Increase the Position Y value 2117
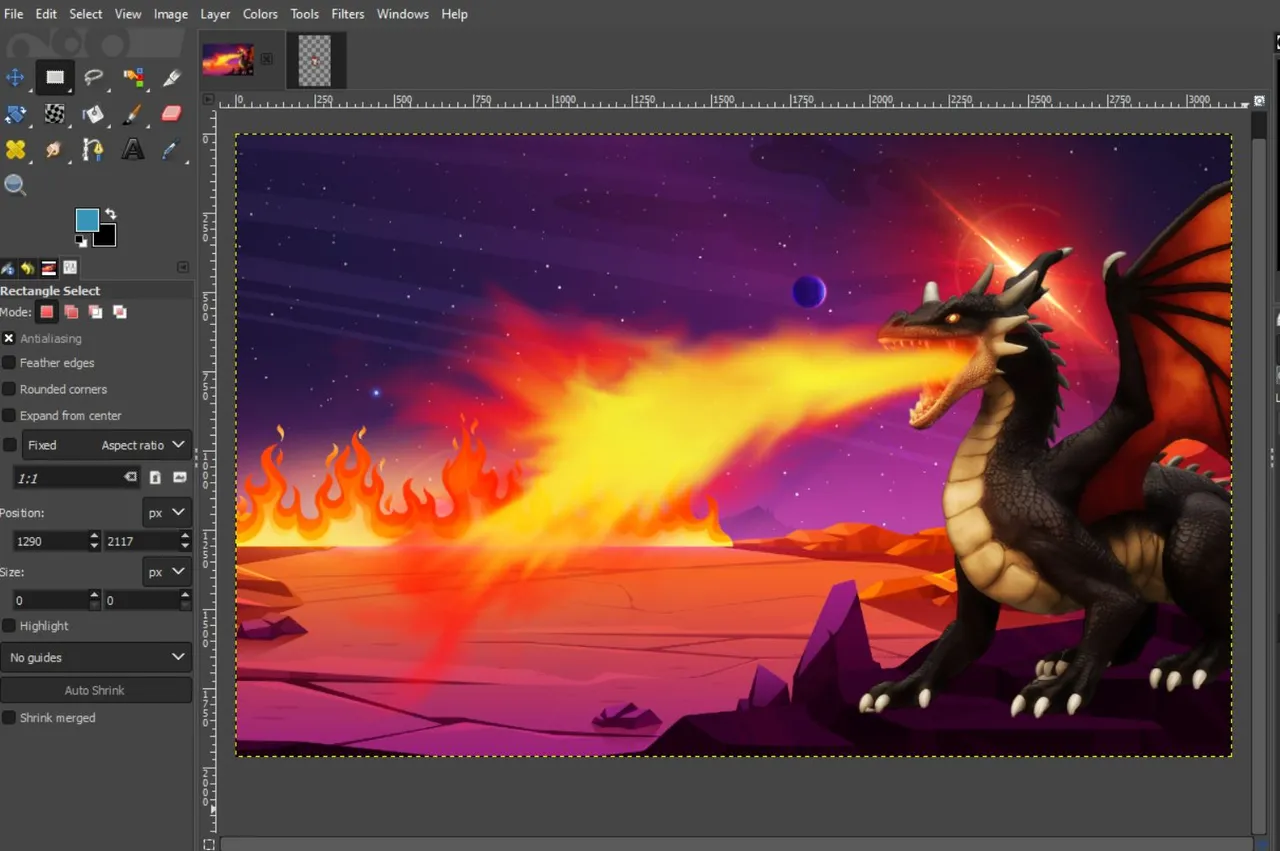This screenshot has height=851, width=1280. tap(185, 536)
